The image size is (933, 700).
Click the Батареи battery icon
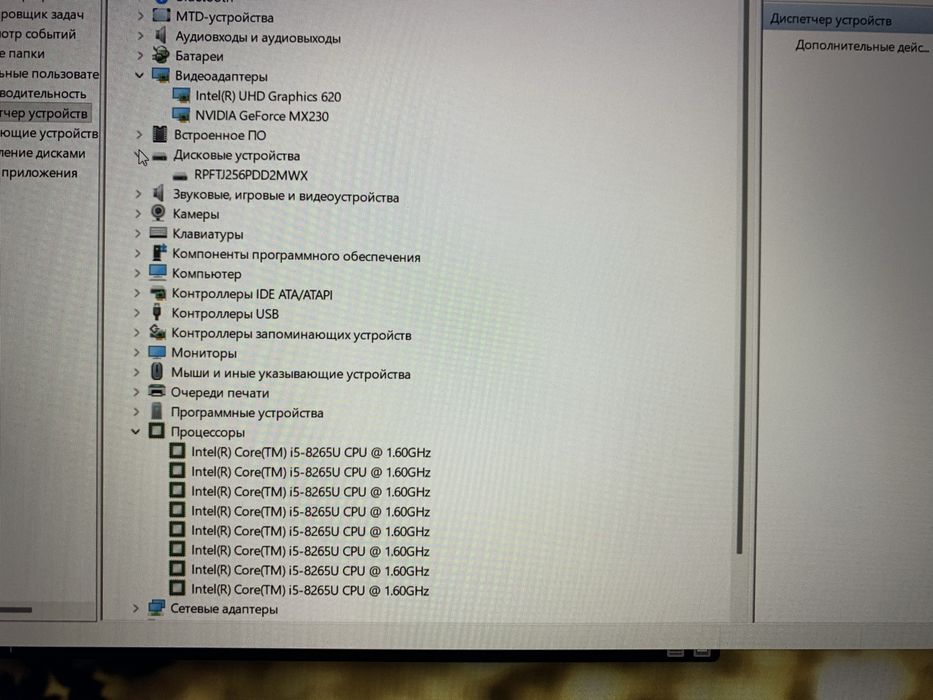click(x=161, y=55)
